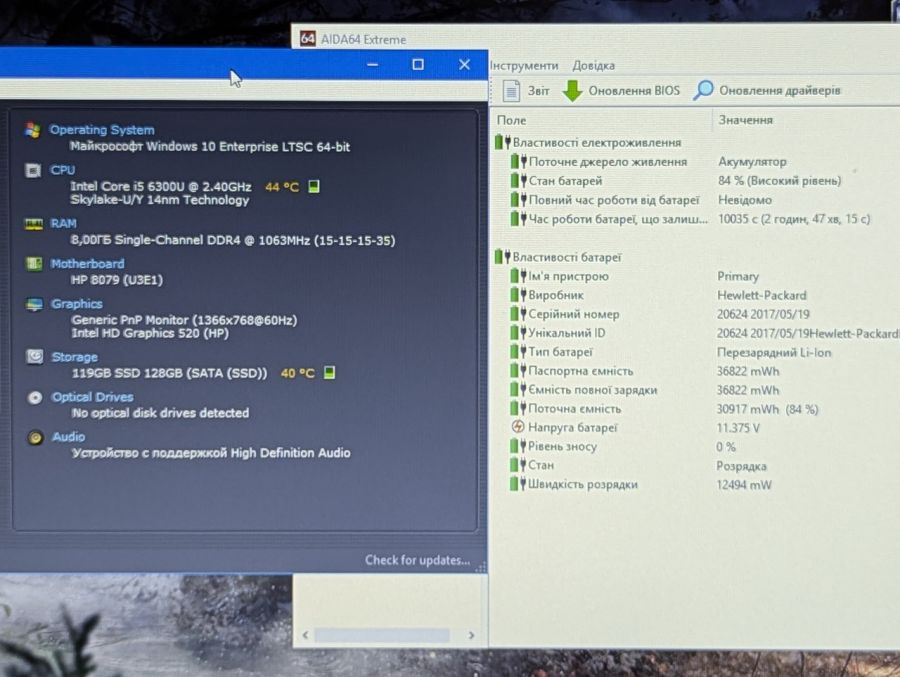Click the AIDA64 horizontal scrollbar thumb

click(x=382, y=635)
